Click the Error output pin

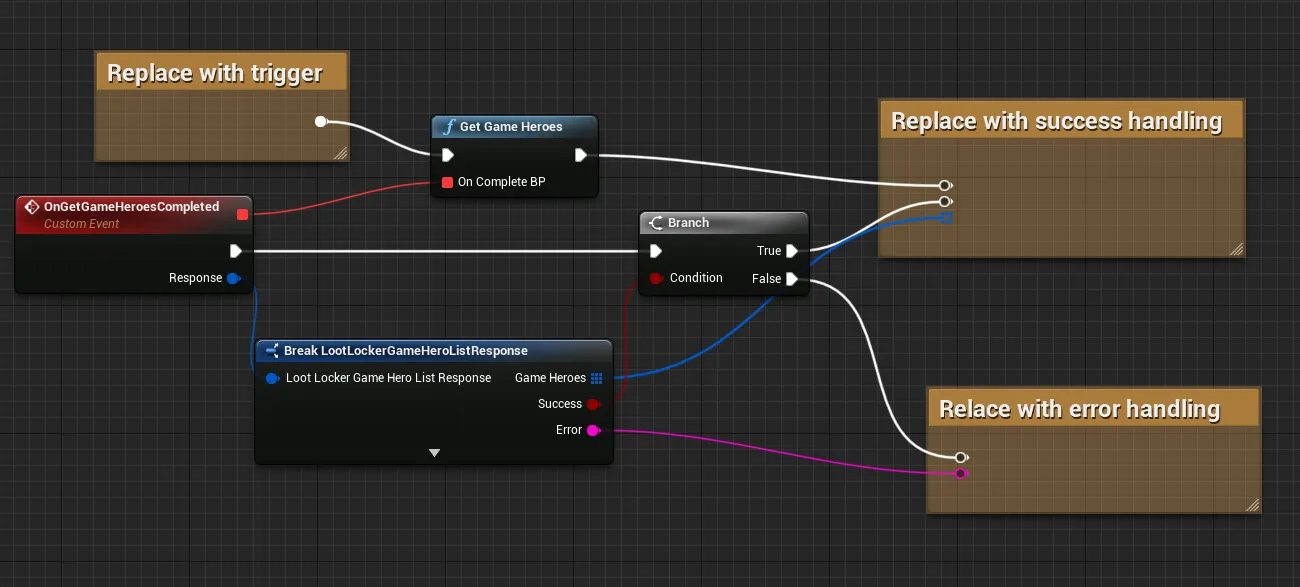point(593,430)
